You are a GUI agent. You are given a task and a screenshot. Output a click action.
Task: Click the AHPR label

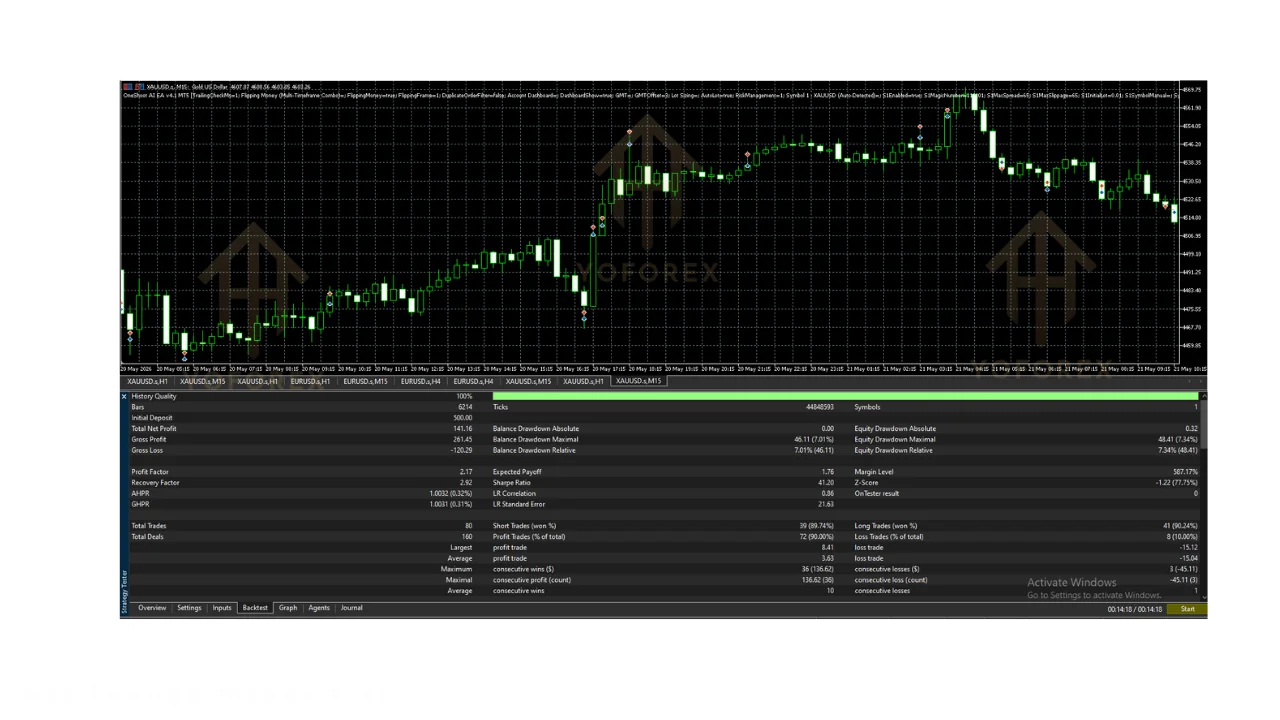[x=140, y=494]
